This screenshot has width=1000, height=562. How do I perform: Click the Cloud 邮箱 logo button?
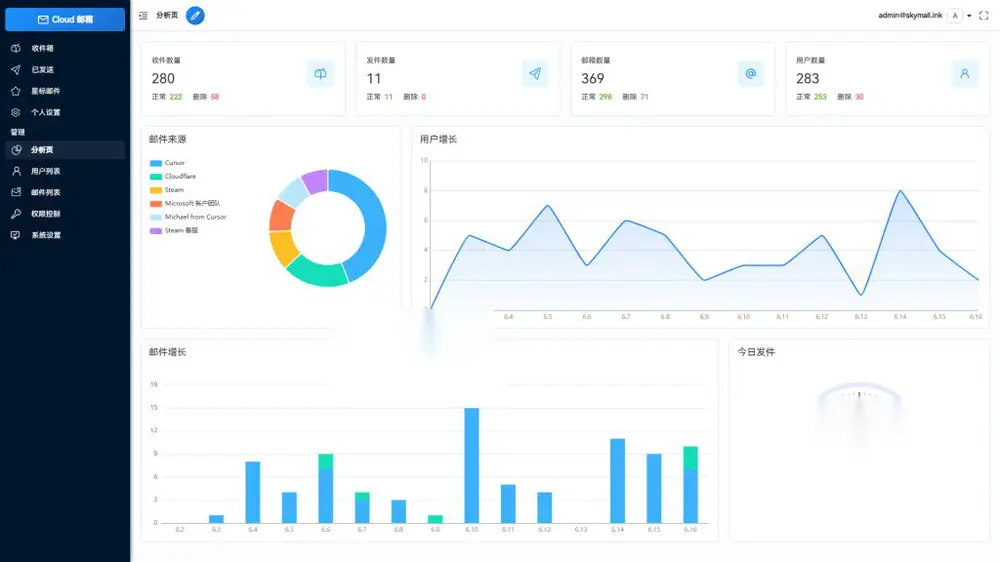pyautogui.click(x=65, y=20)
